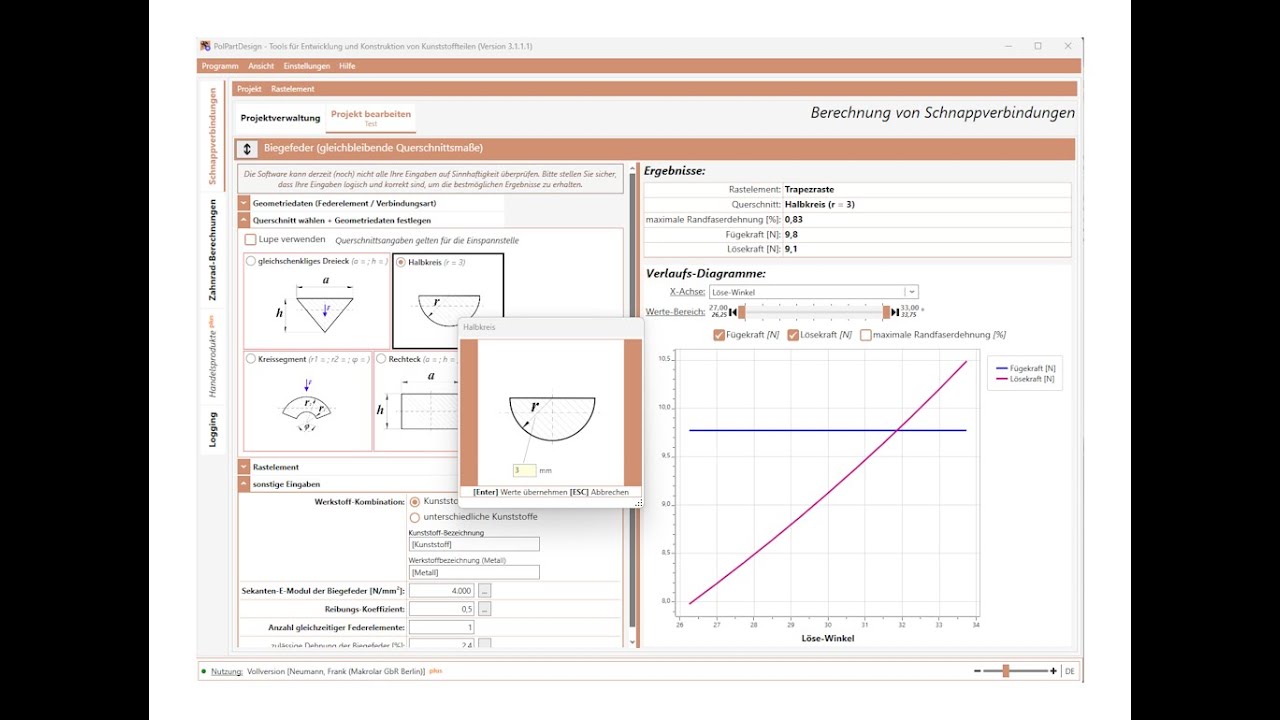Open the Zahnrad-Berechnungen side tab
The height and width of the screenshot is (720, 1280).
212,249
